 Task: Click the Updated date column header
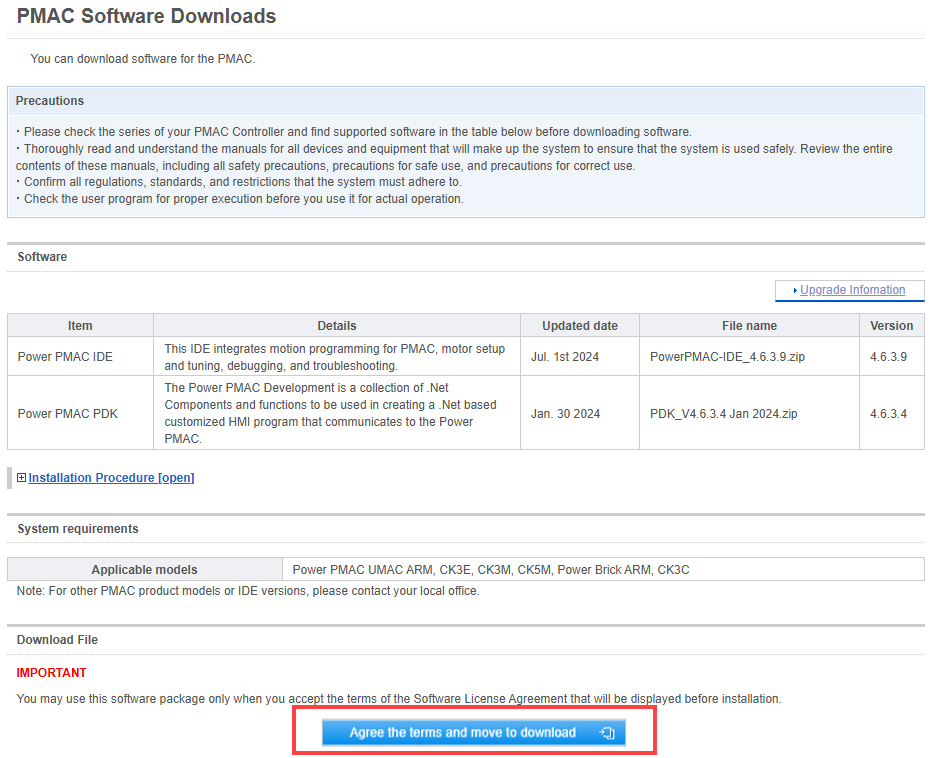point(580,326)
